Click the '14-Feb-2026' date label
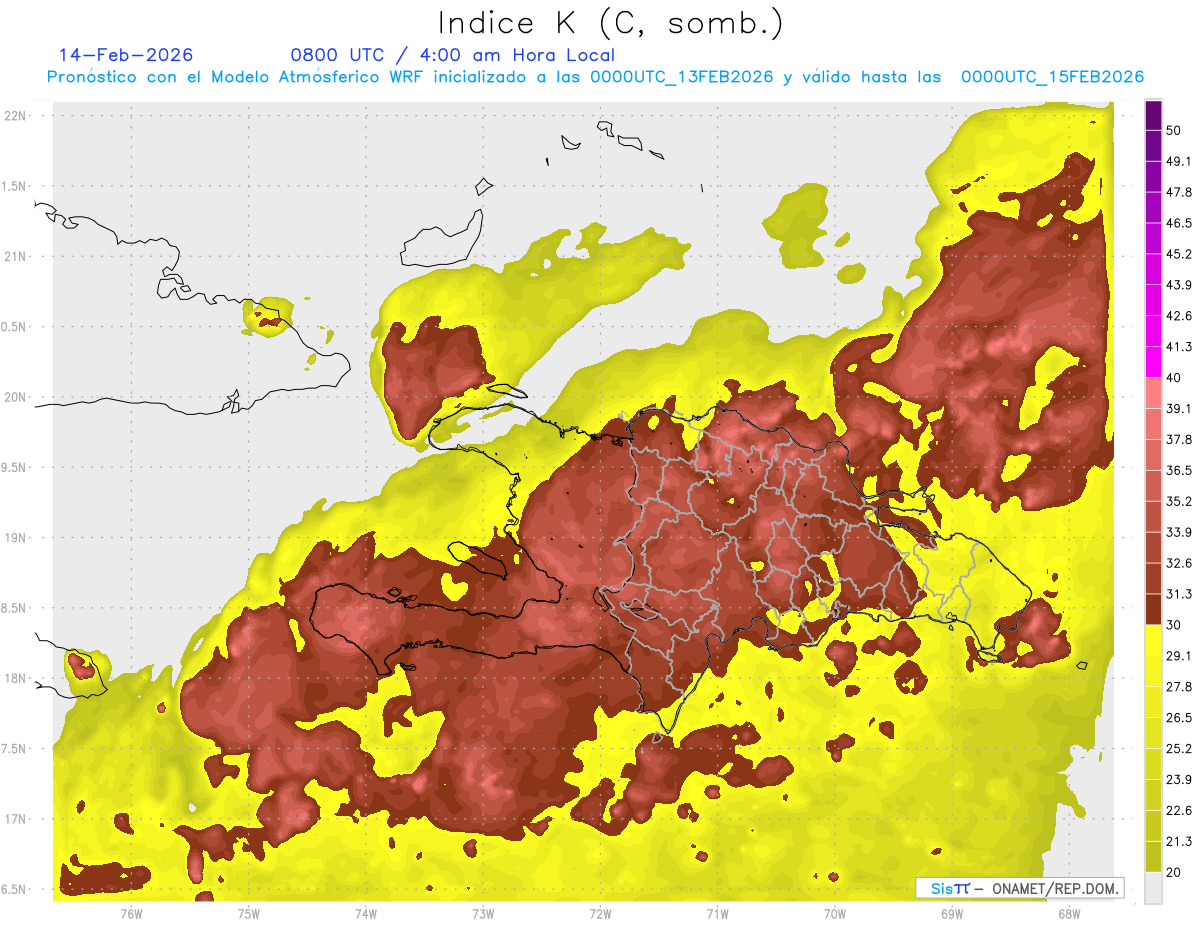The image size is (1200, 927). tap(126, 55)
